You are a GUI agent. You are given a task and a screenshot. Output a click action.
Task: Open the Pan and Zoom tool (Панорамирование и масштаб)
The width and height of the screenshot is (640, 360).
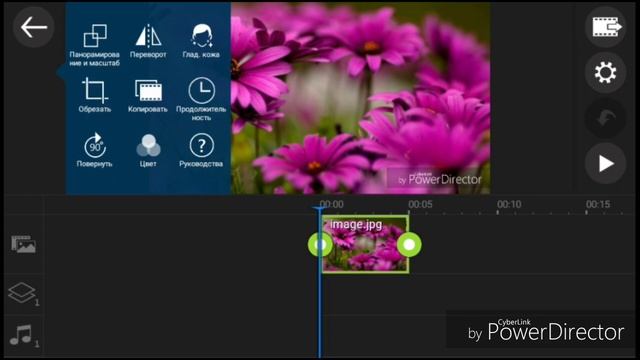click(95, 45)
